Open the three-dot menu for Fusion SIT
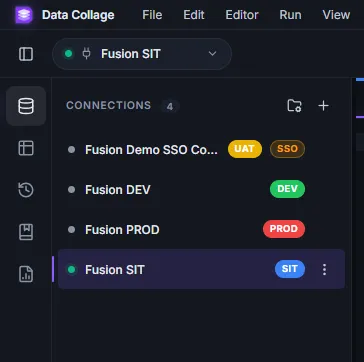The image size is (364, 362). pyautogui.click(x=324, y=269)
